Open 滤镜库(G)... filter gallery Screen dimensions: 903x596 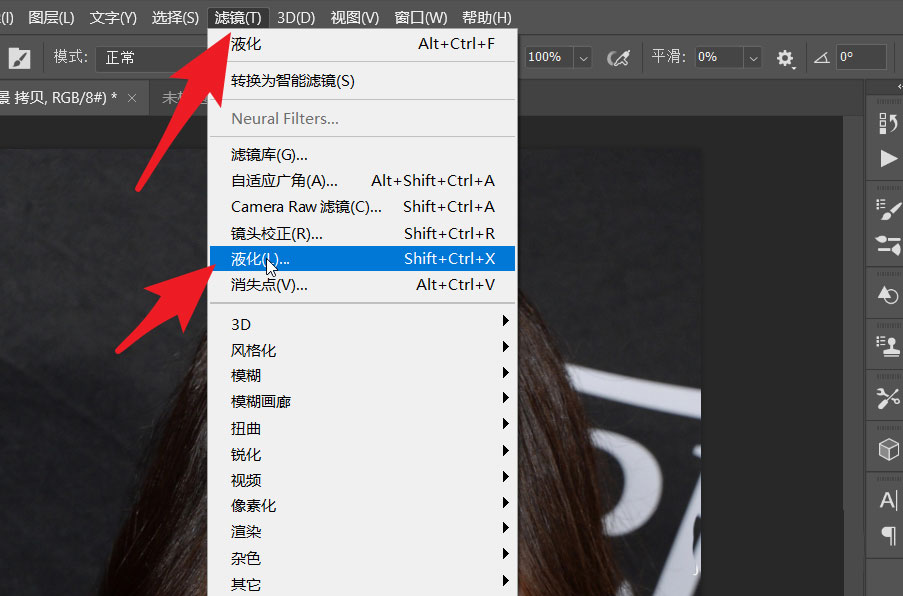[x=362, y=155]
